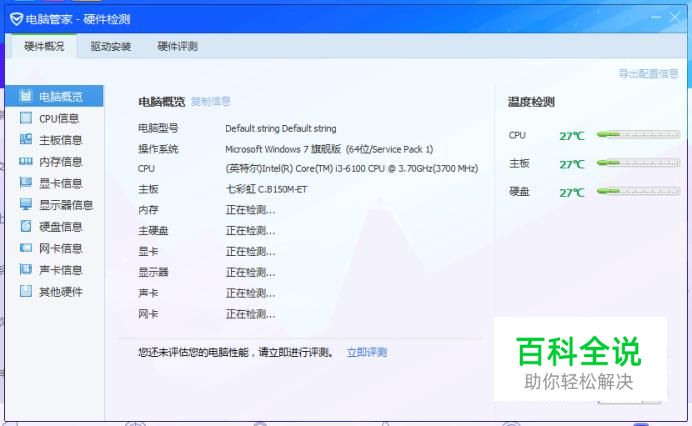
Task: Click 正在检测 in the 网卡 row
Action: 250,314
